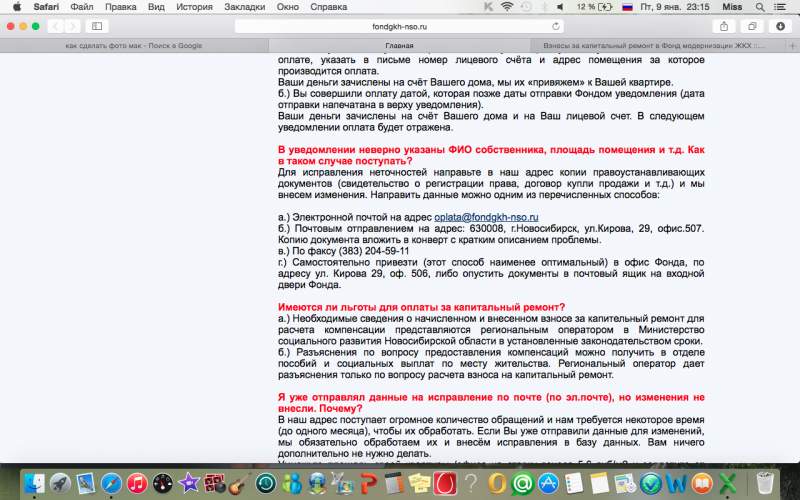
Task: Open the Закладки menu
Action: pos(244,7)
